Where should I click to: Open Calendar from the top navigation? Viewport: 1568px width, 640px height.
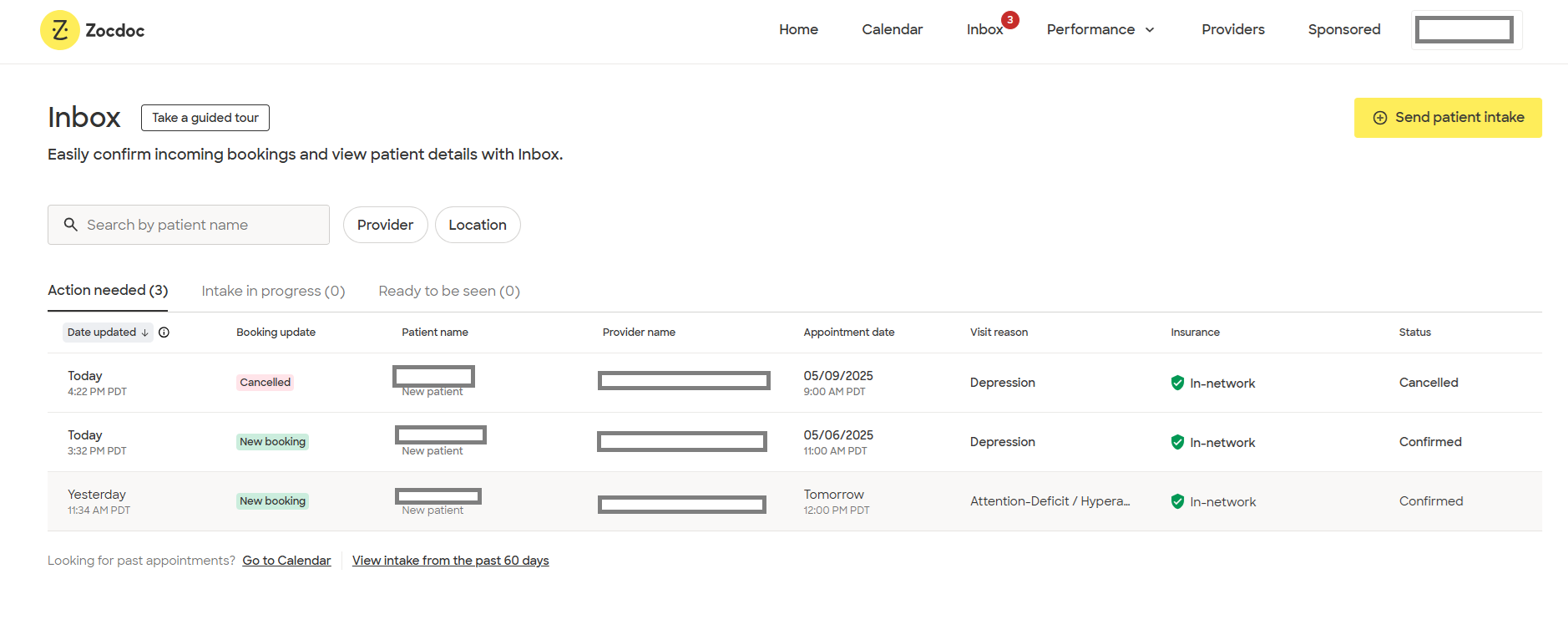pyautogui.click(x=892, y=30)
